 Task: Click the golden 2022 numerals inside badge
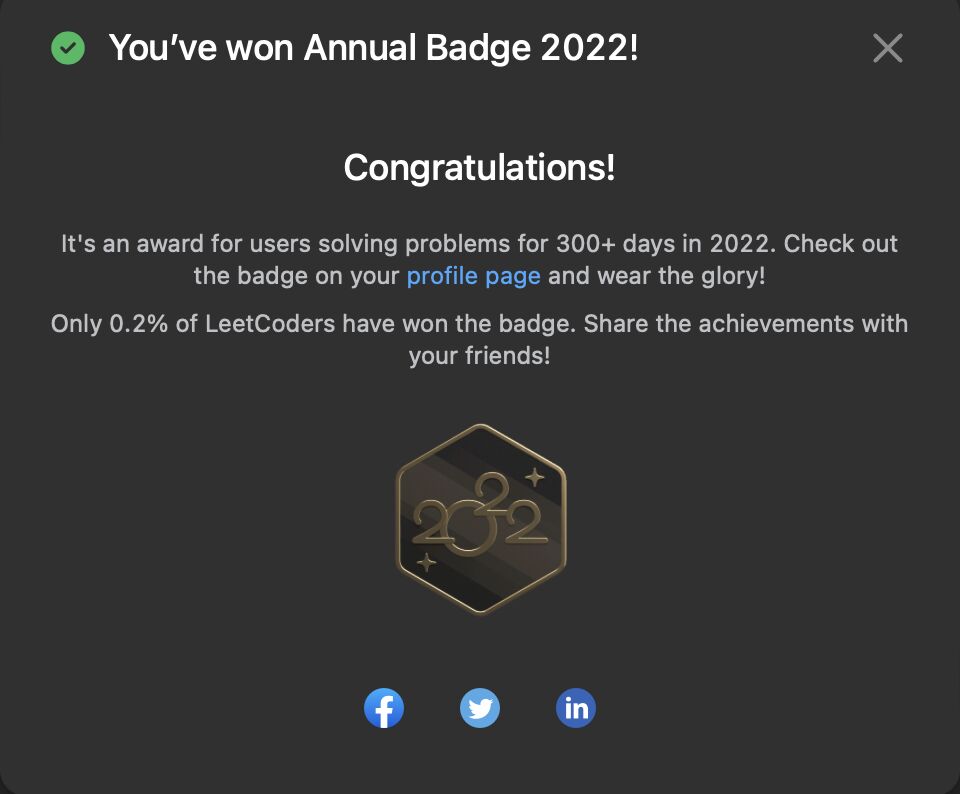[x=479, y=514]
